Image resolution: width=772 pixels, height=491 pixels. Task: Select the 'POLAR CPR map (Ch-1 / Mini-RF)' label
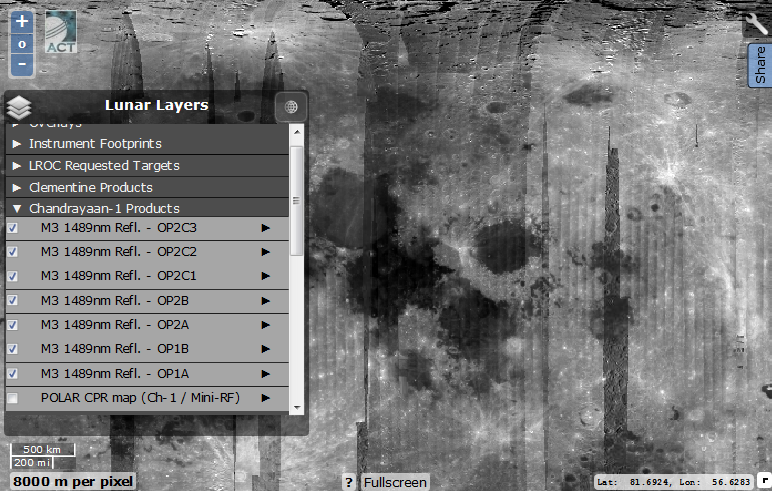click(x=140, y=398)
